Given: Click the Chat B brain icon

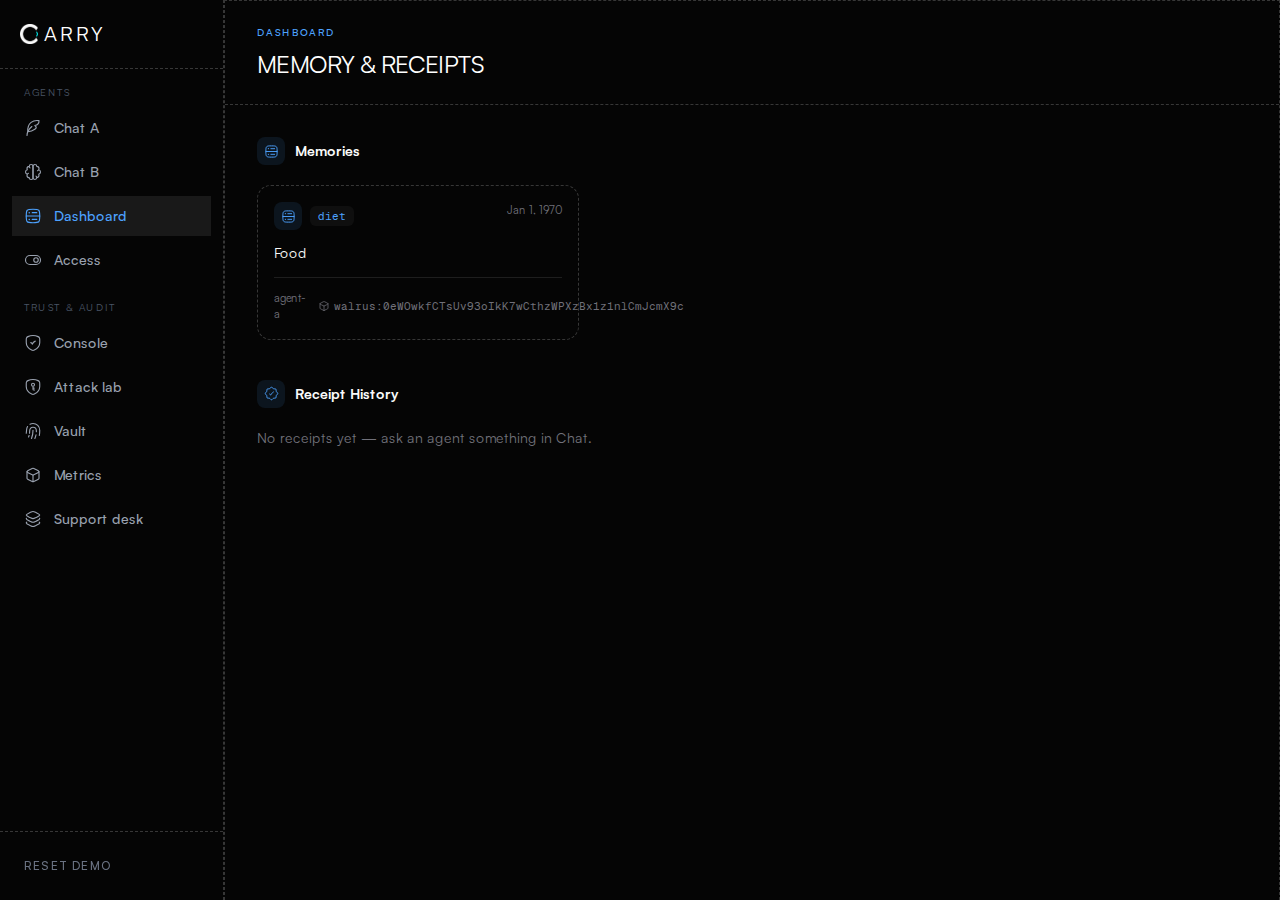Looking at the screenshot, I should (x=33, y=172).
